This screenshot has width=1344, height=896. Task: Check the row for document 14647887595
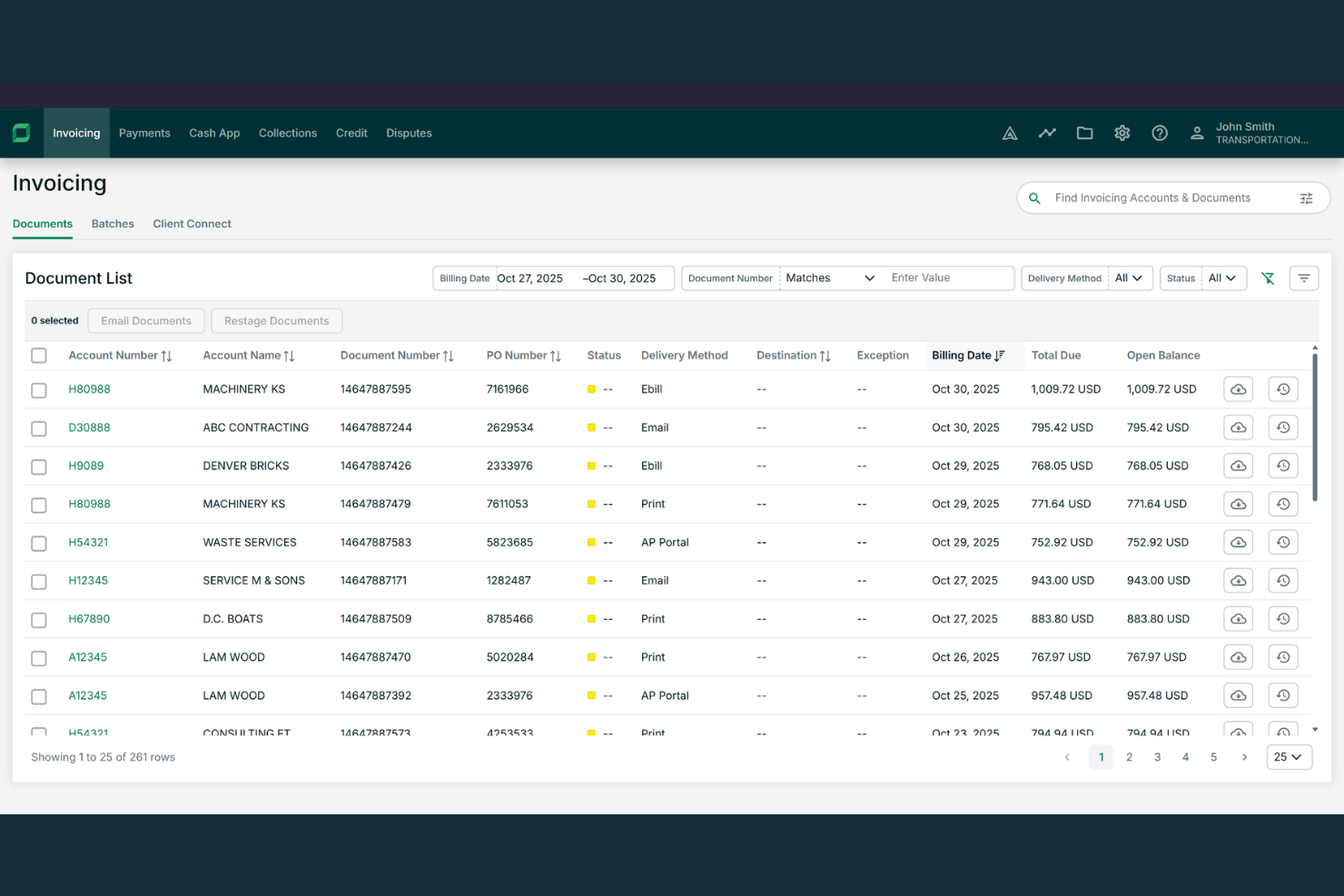point(39,390)
